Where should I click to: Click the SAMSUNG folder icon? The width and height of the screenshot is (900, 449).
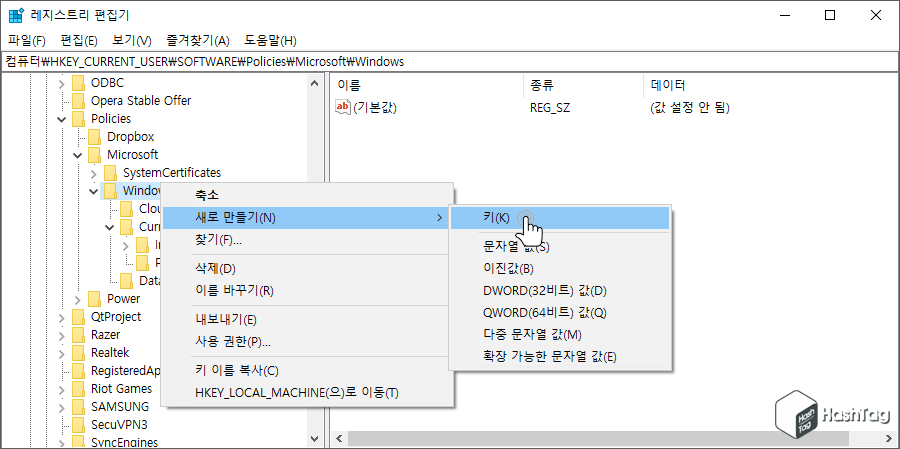[78, 407]
